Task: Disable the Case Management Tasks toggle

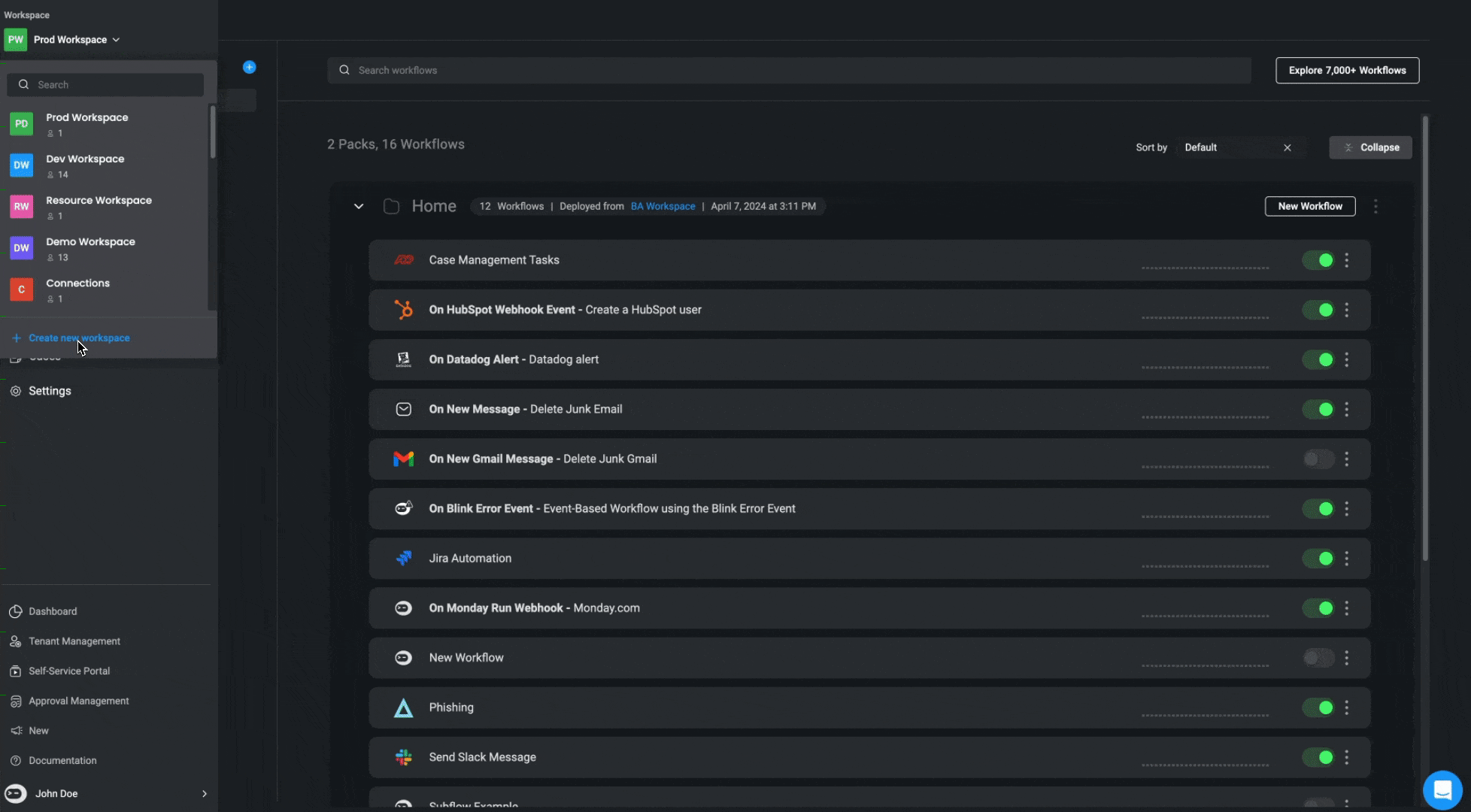Action: [x=1318, y=260]
